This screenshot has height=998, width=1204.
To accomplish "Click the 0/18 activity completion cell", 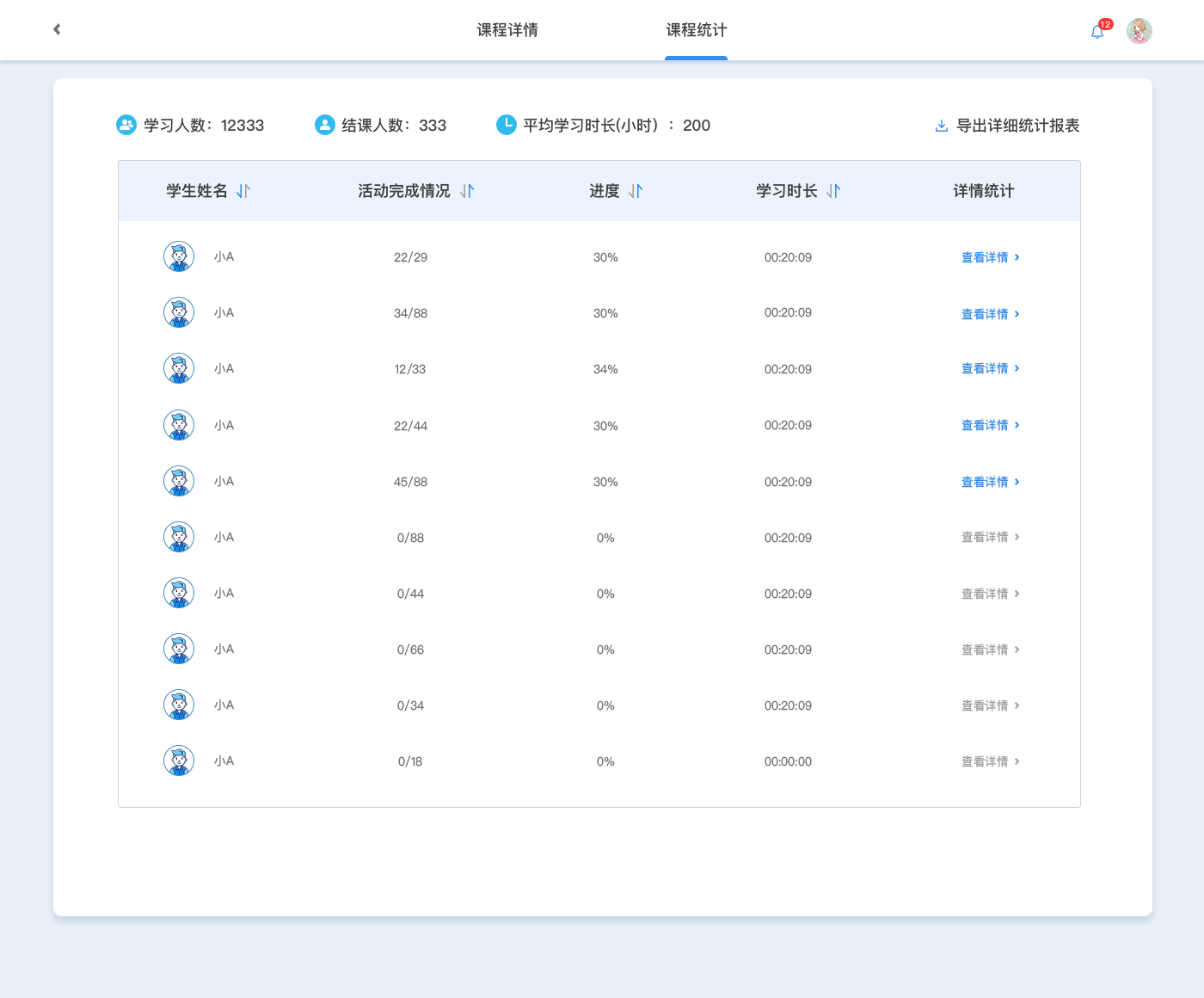I will point(410,761).
